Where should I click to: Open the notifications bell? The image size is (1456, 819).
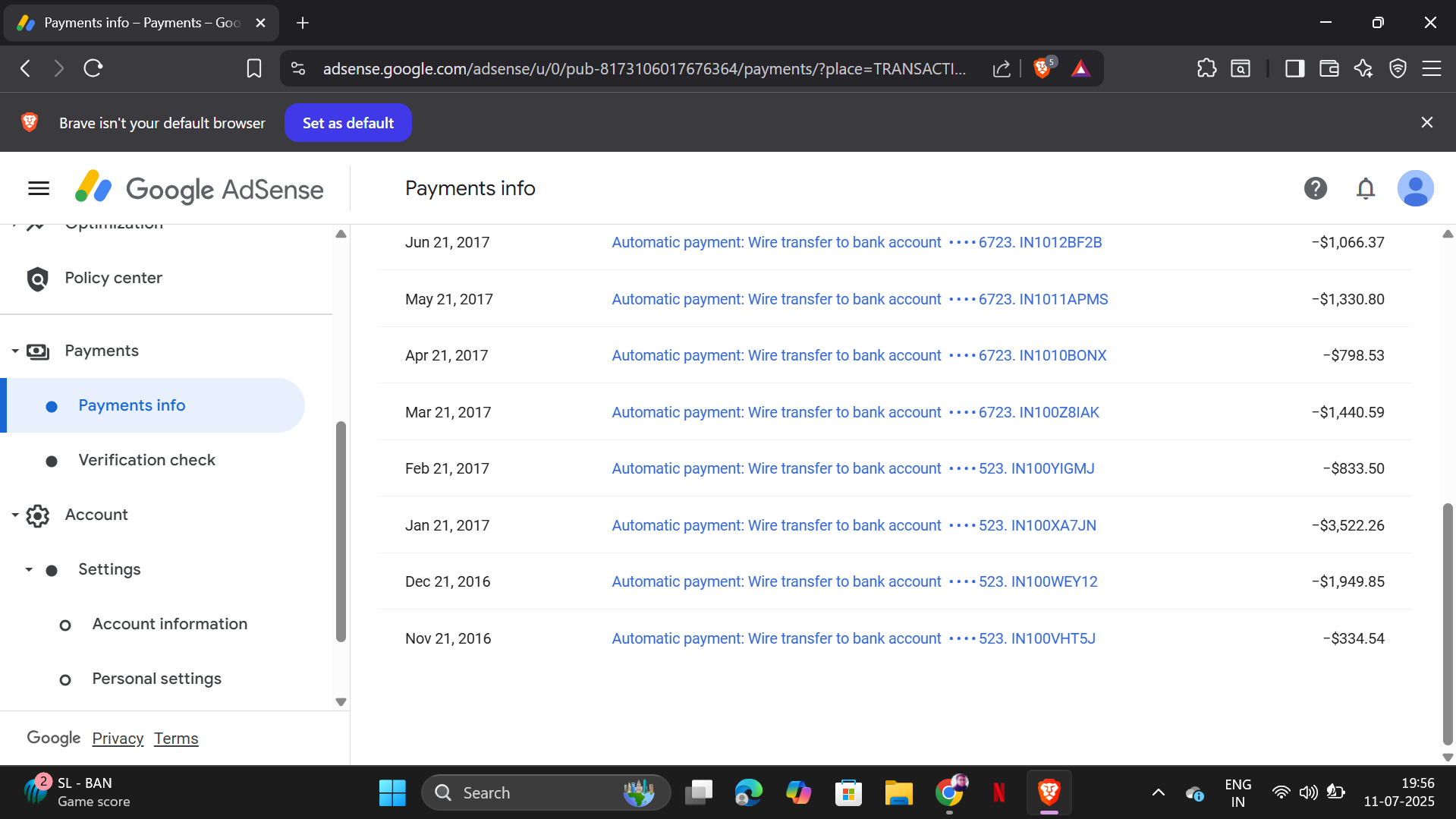[1365, 188]
